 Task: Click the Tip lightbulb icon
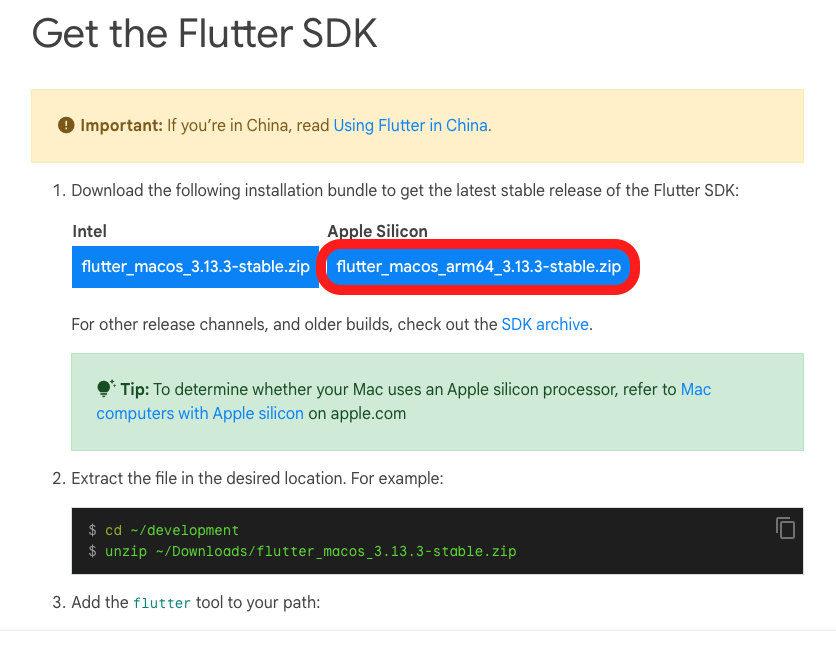pos(105,389)
